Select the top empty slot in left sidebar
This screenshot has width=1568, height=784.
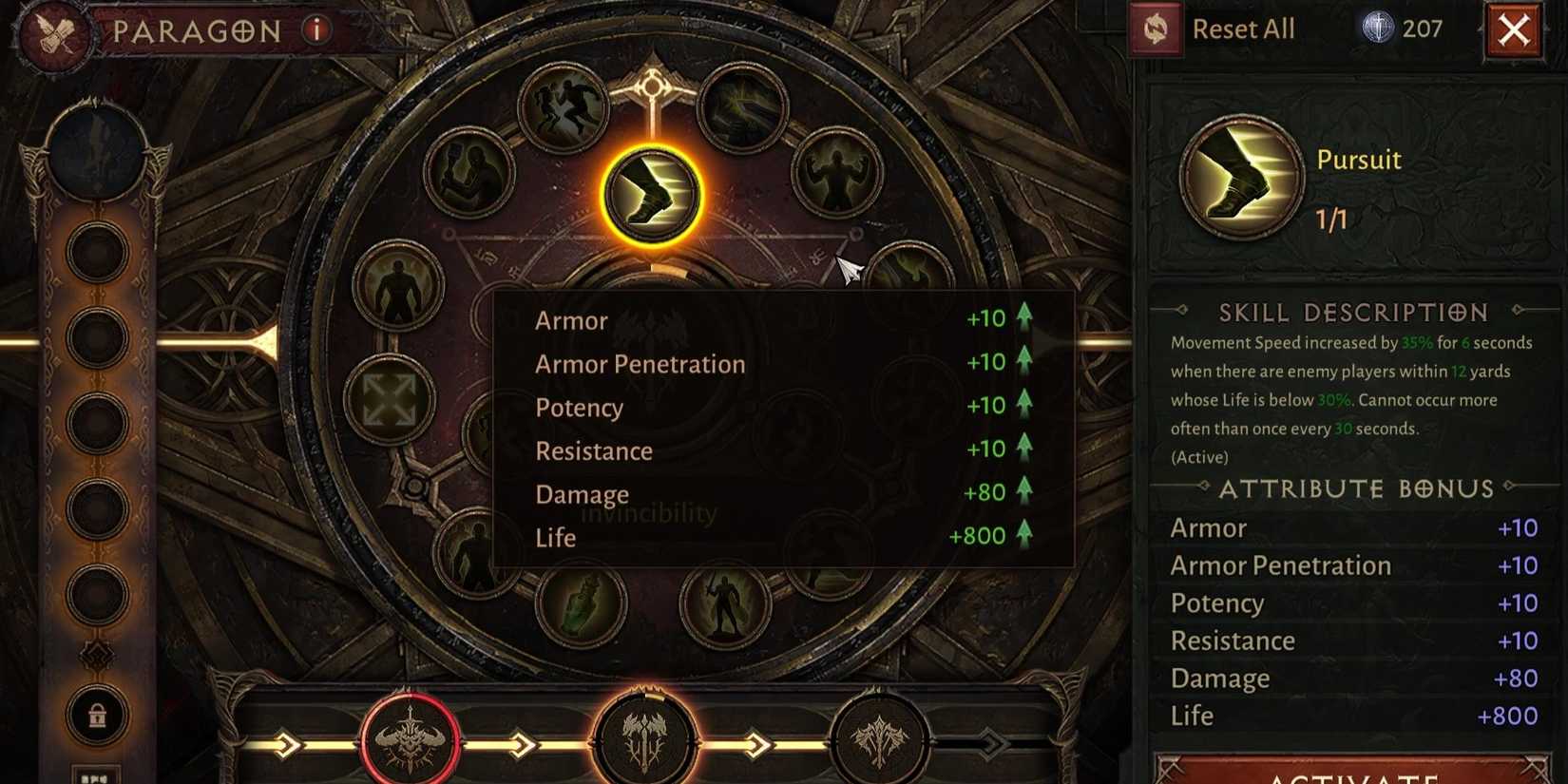[x=97, y=254]
